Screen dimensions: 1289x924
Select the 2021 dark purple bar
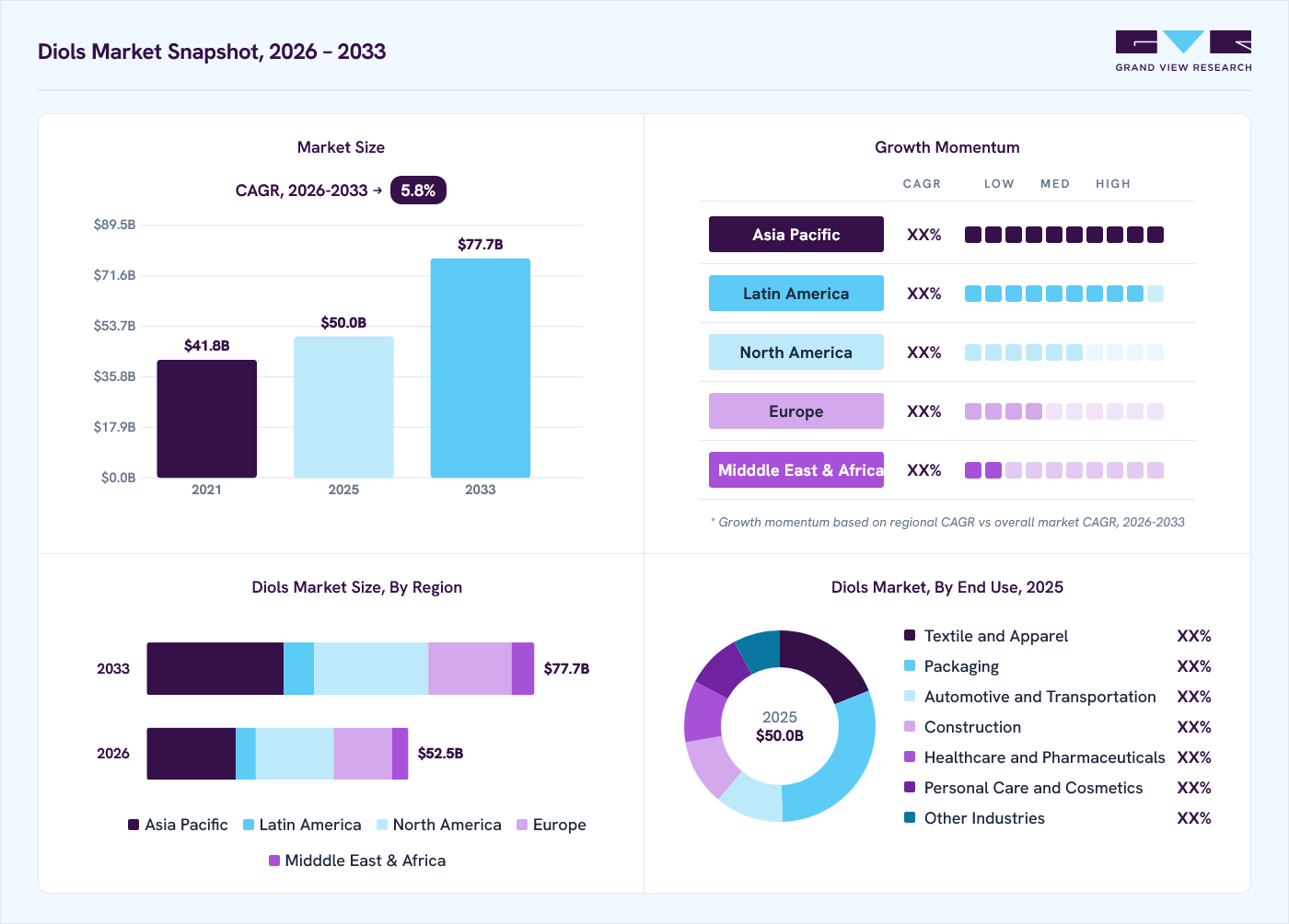coord(206,419)
